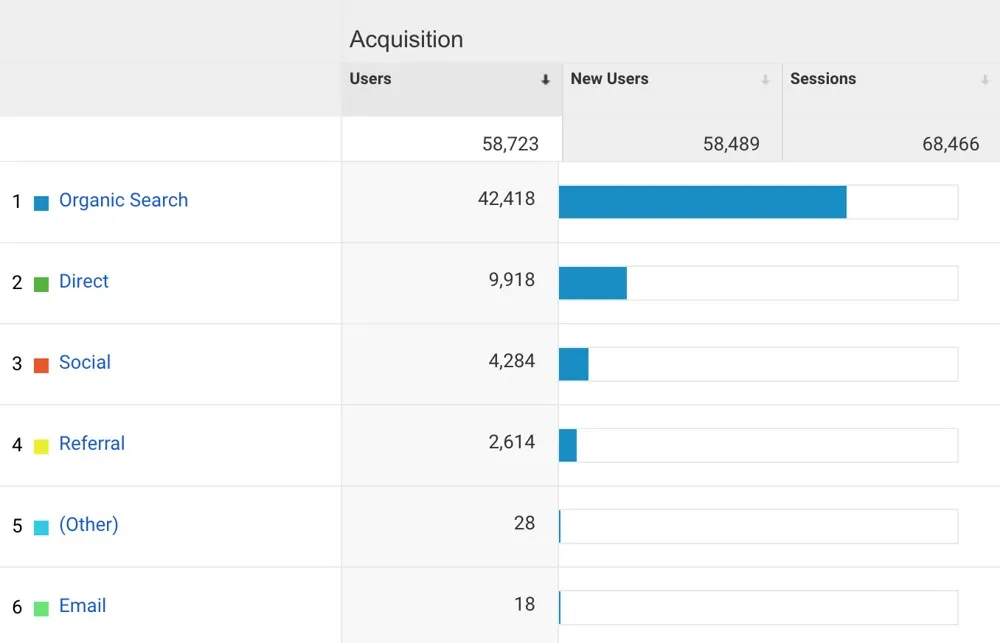The height and width of the screenshot is (643, 1000).
Task: Sort the table by New Users header
Action: tap(608, 78)
